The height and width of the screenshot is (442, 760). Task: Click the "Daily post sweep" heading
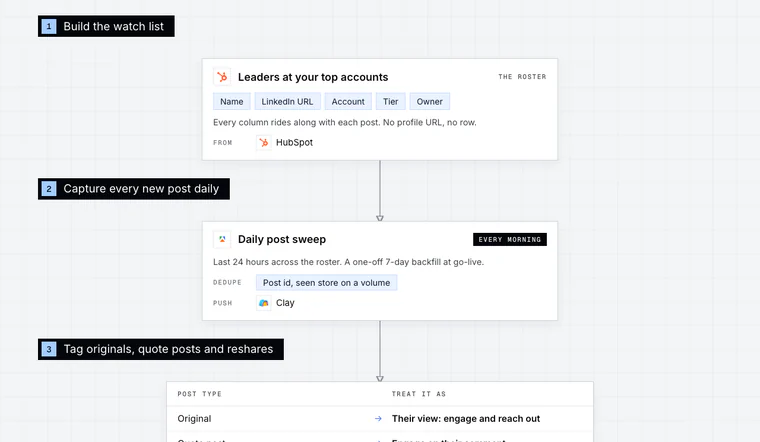click(282, 239)
